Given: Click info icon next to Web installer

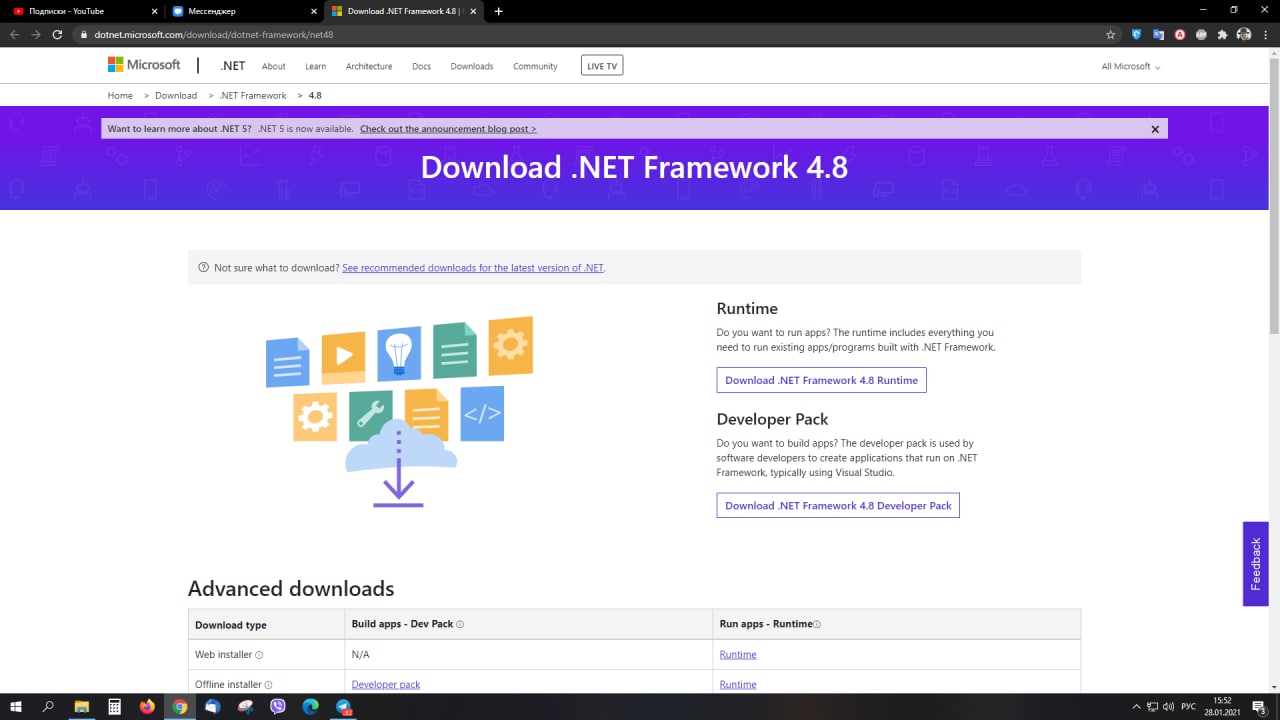Looking at the screenshot, I should 259,655.
